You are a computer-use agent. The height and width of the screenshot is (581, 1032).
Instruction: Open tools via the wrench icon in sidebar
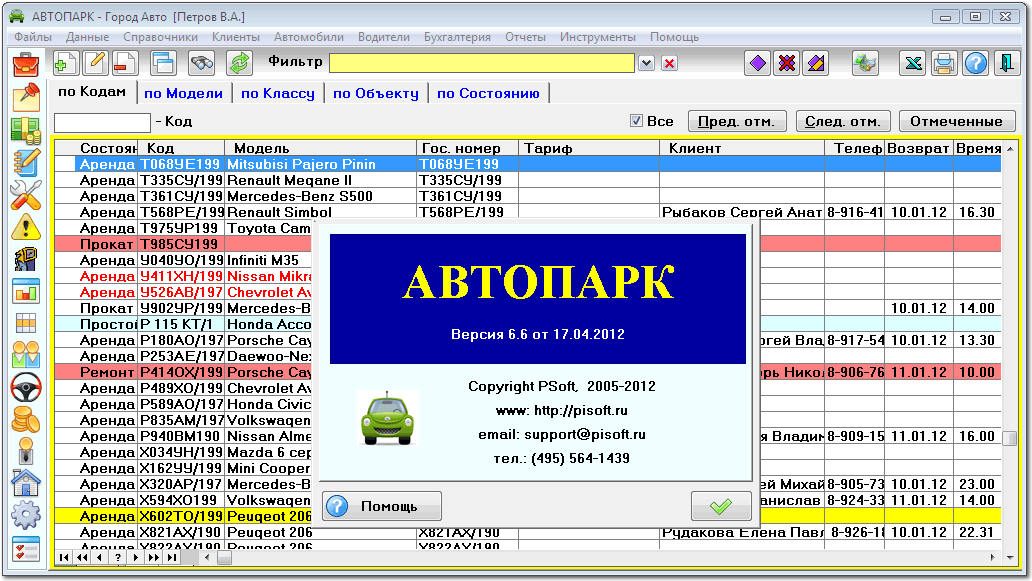coord(25,196)
